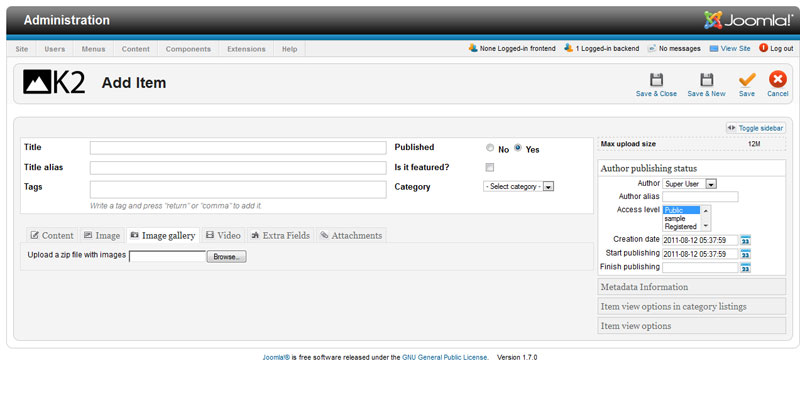
Task: Tick the Is it featured checkbox
Action: click(490, 167)
